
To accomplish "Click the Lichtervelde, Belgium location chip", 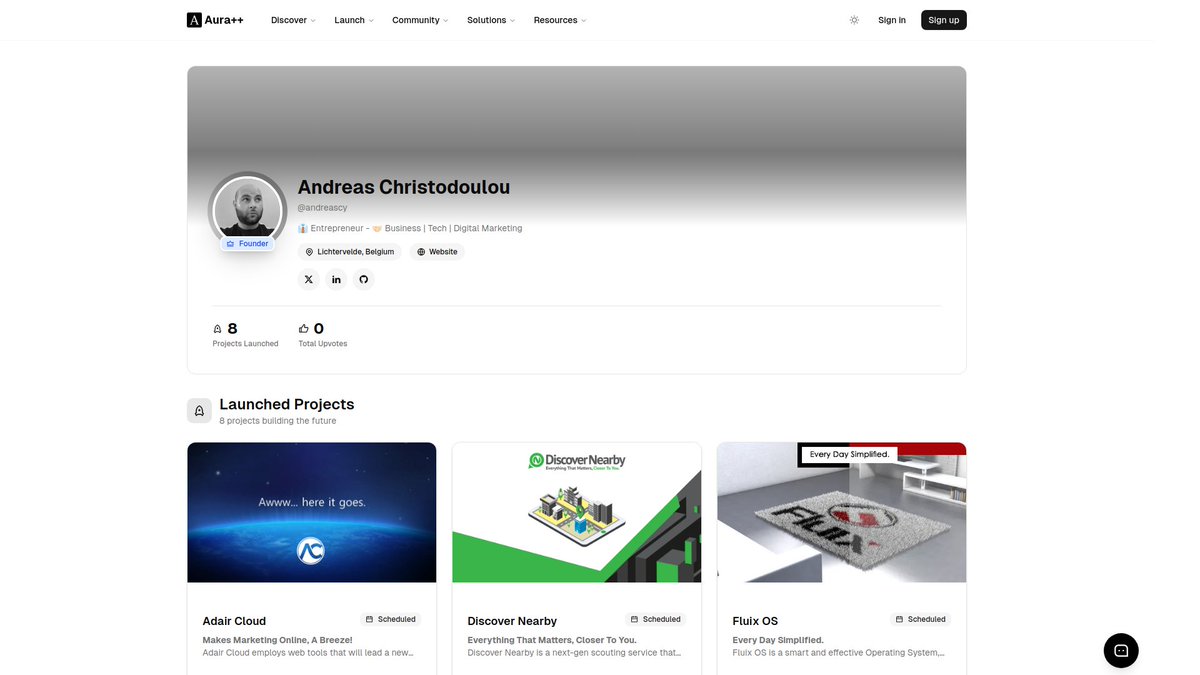I will (350, 252).
